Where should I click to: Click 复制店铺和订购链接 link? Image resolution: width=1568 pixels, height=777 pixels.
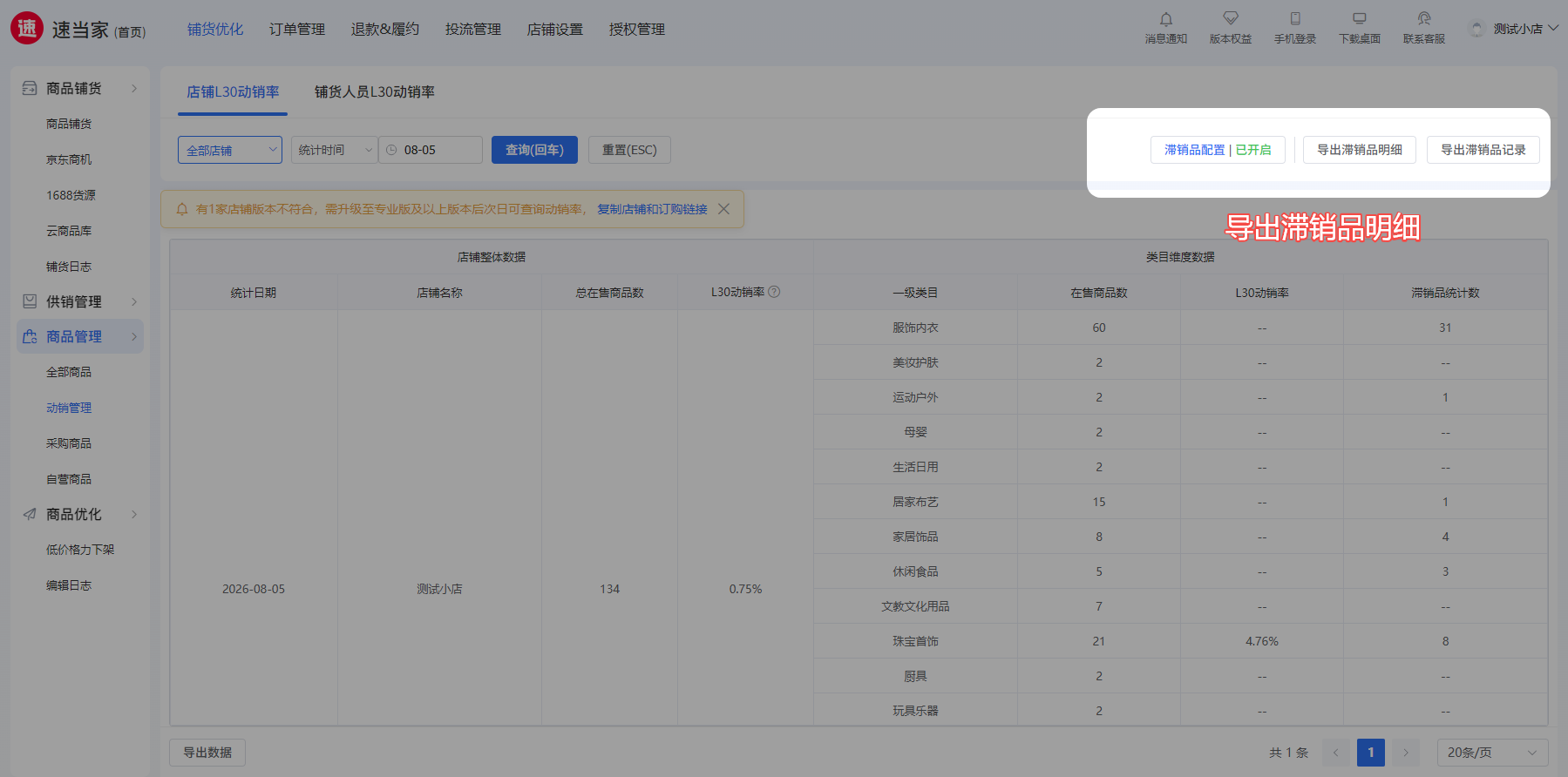coord(652,209)
